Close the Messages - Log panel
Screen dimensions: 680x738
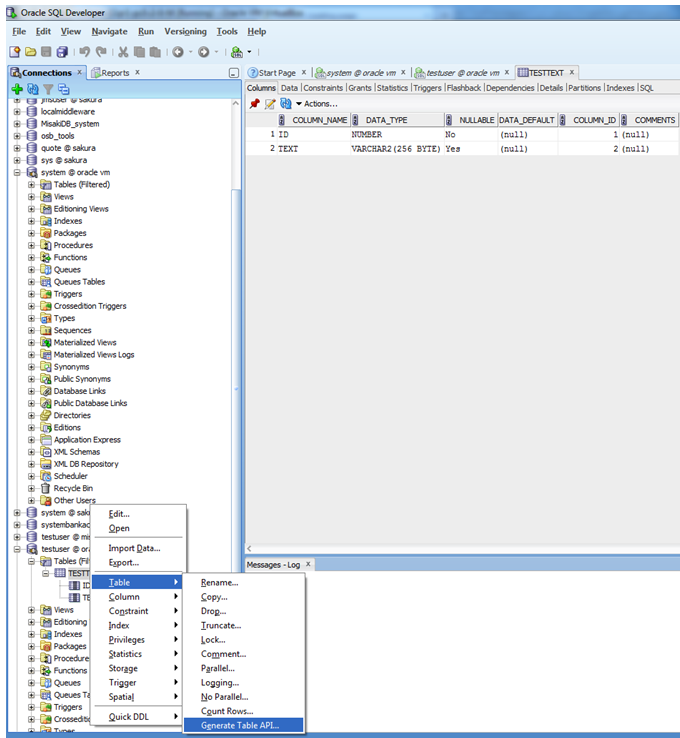click(x=308, y=564)
